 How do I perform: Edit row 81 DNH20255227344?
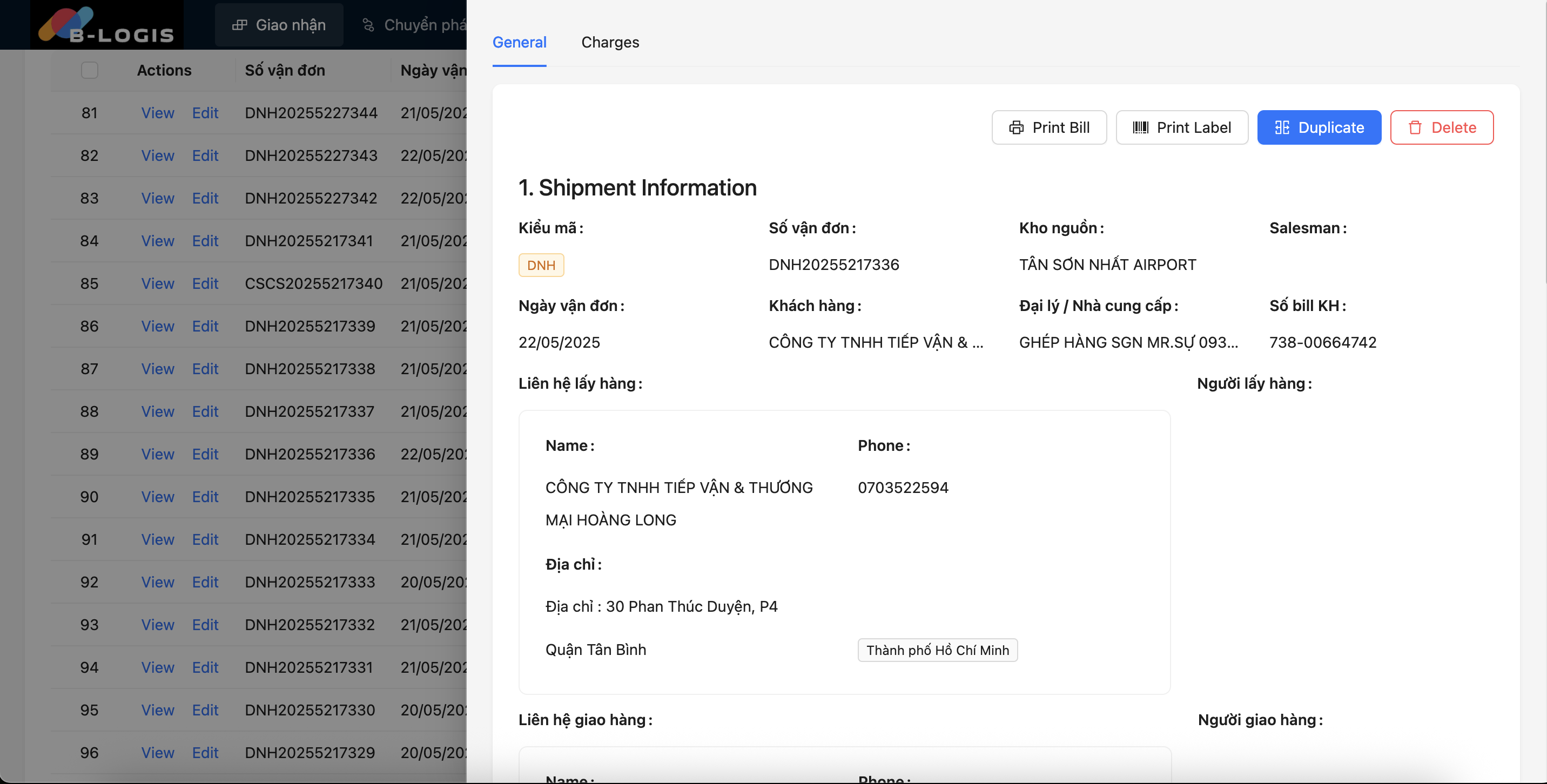pyautogui.click(x=205, y=113)
